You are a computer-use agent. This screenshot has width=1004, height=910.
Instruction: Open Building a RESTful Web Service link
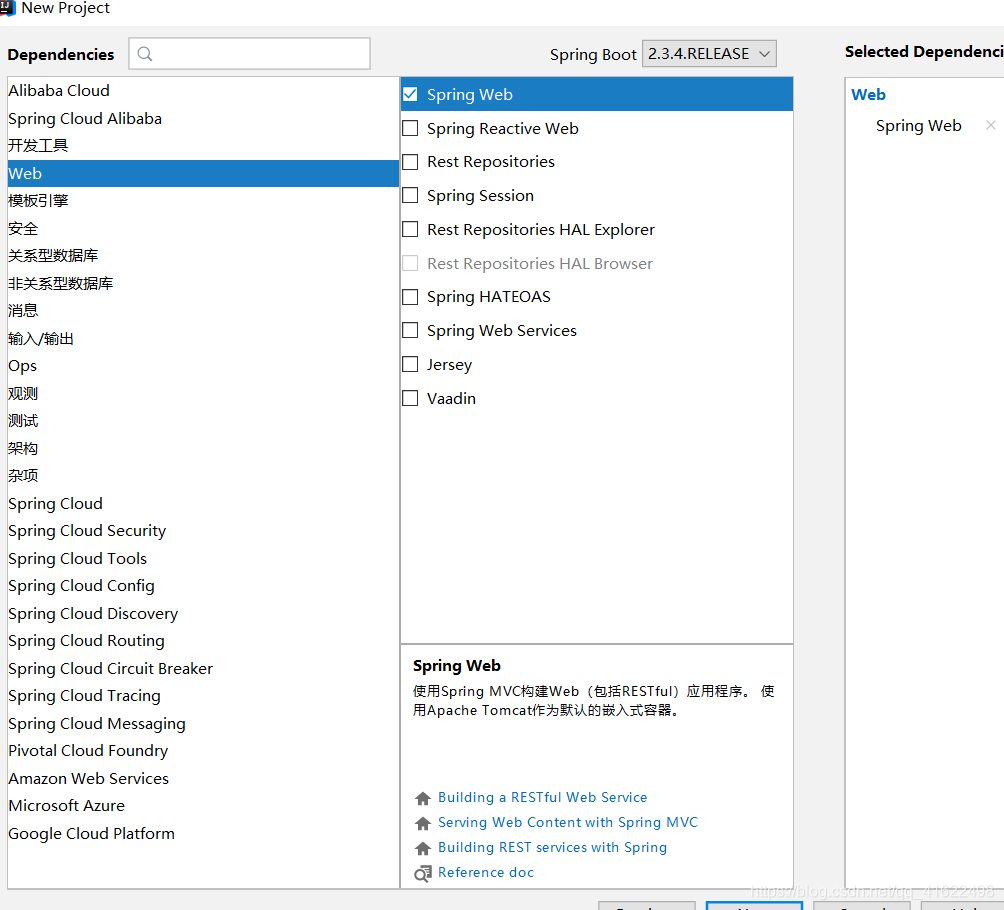coord(542,797)
